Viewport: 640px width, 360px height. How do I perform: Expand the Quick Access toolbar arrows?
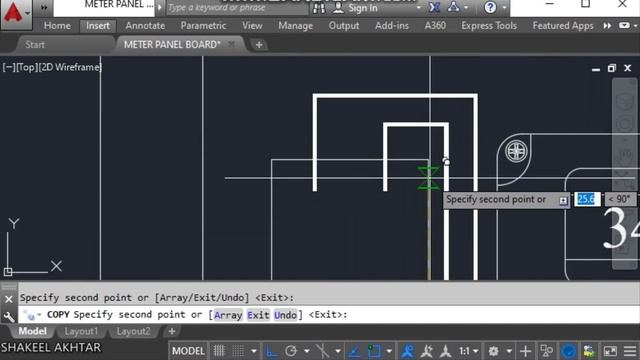click(44, 7)
